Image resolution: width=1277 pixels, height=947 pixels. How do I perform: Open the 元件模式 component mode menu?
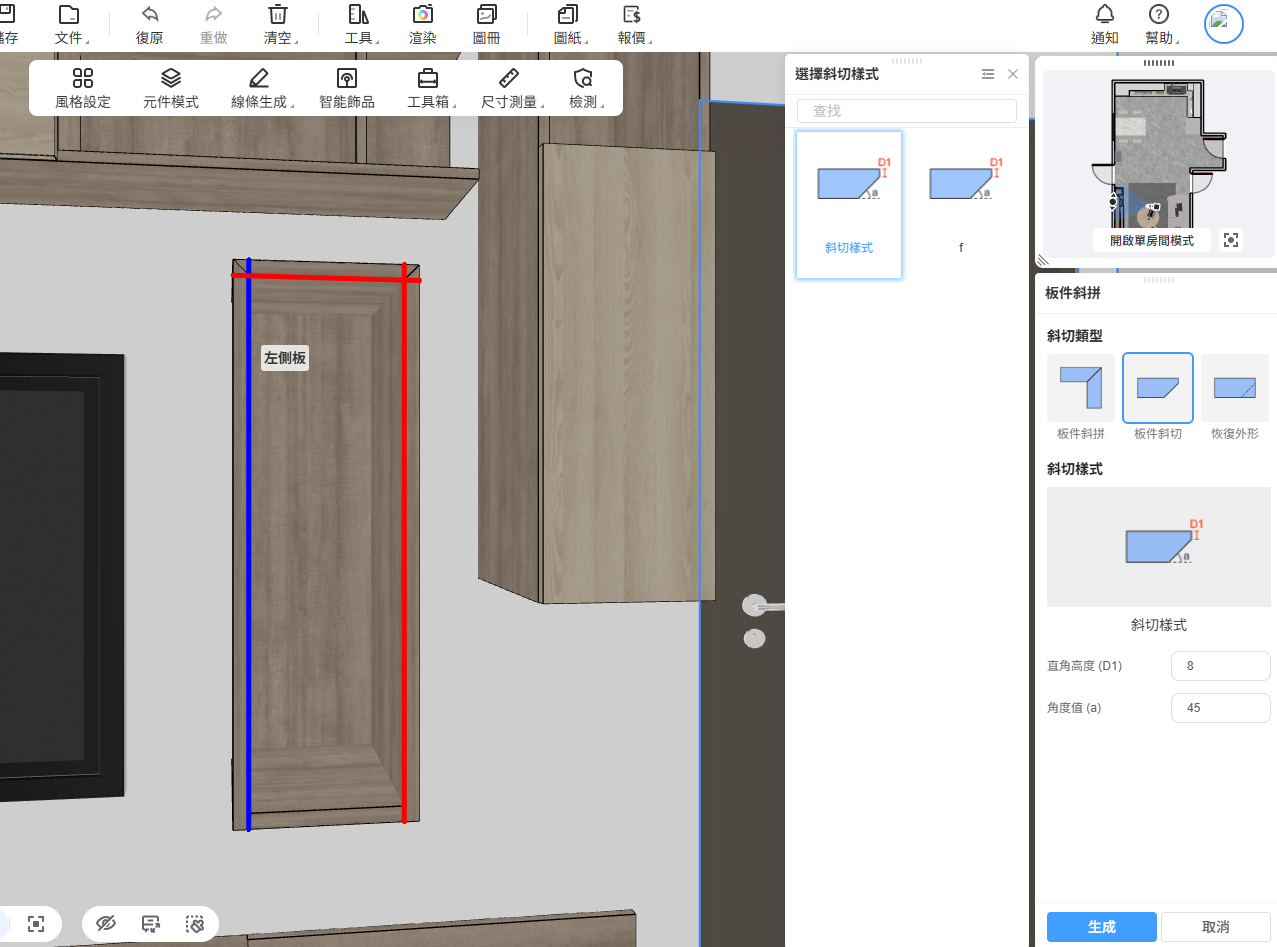coord(170,88)
